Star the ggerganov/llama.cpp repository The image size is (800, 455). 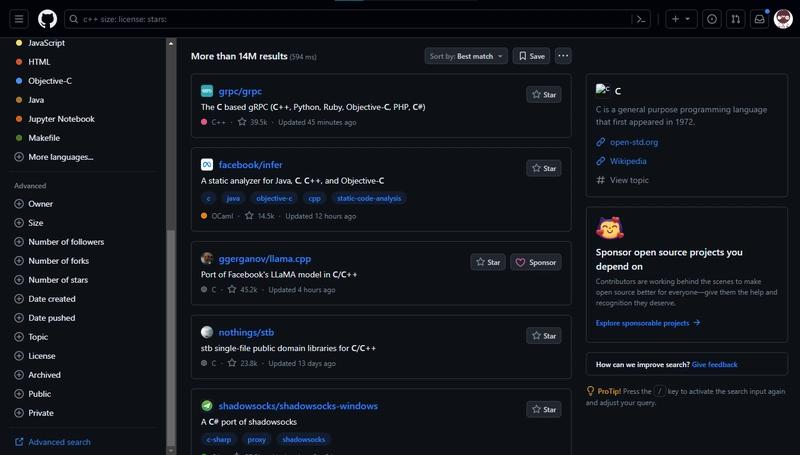(488, 262)
